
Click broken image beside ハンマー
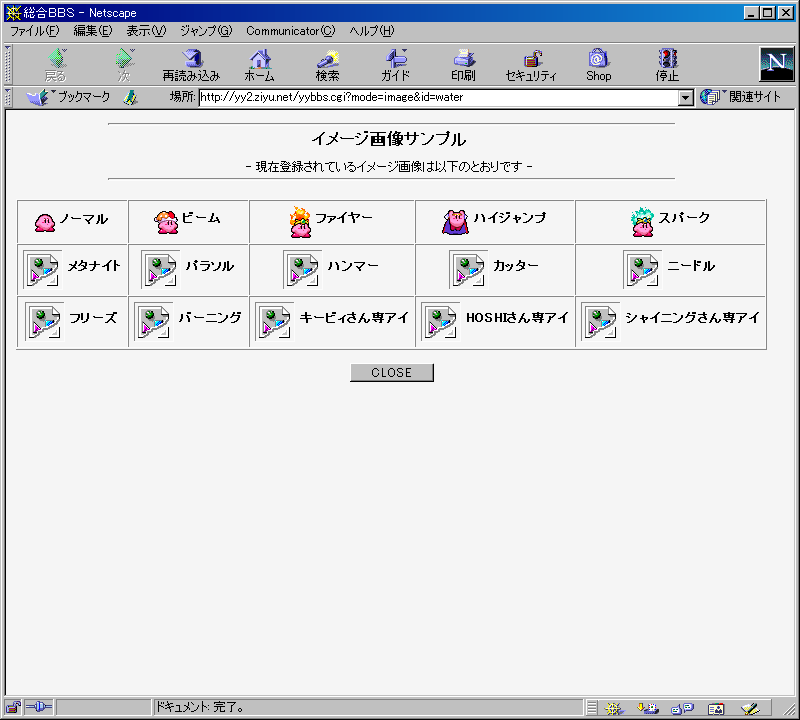(303, 270)
